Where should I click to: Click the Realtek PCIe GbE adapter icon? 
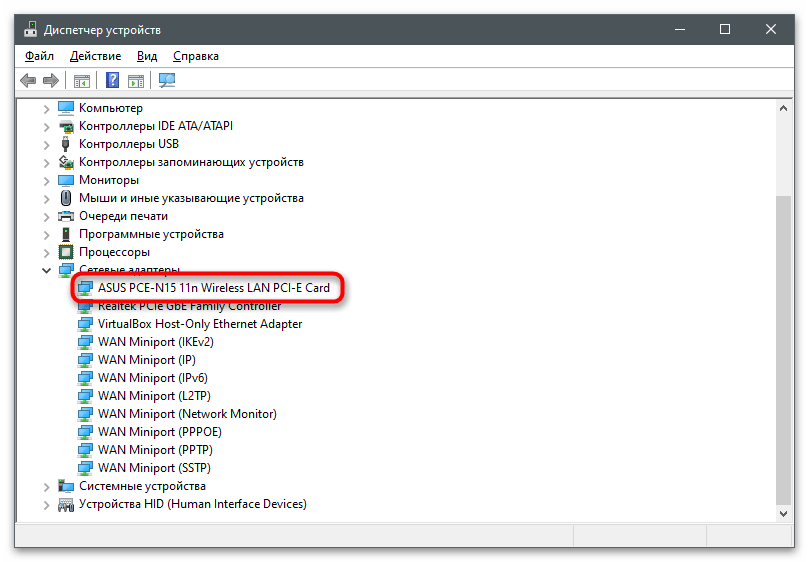(x=85, y=306)
